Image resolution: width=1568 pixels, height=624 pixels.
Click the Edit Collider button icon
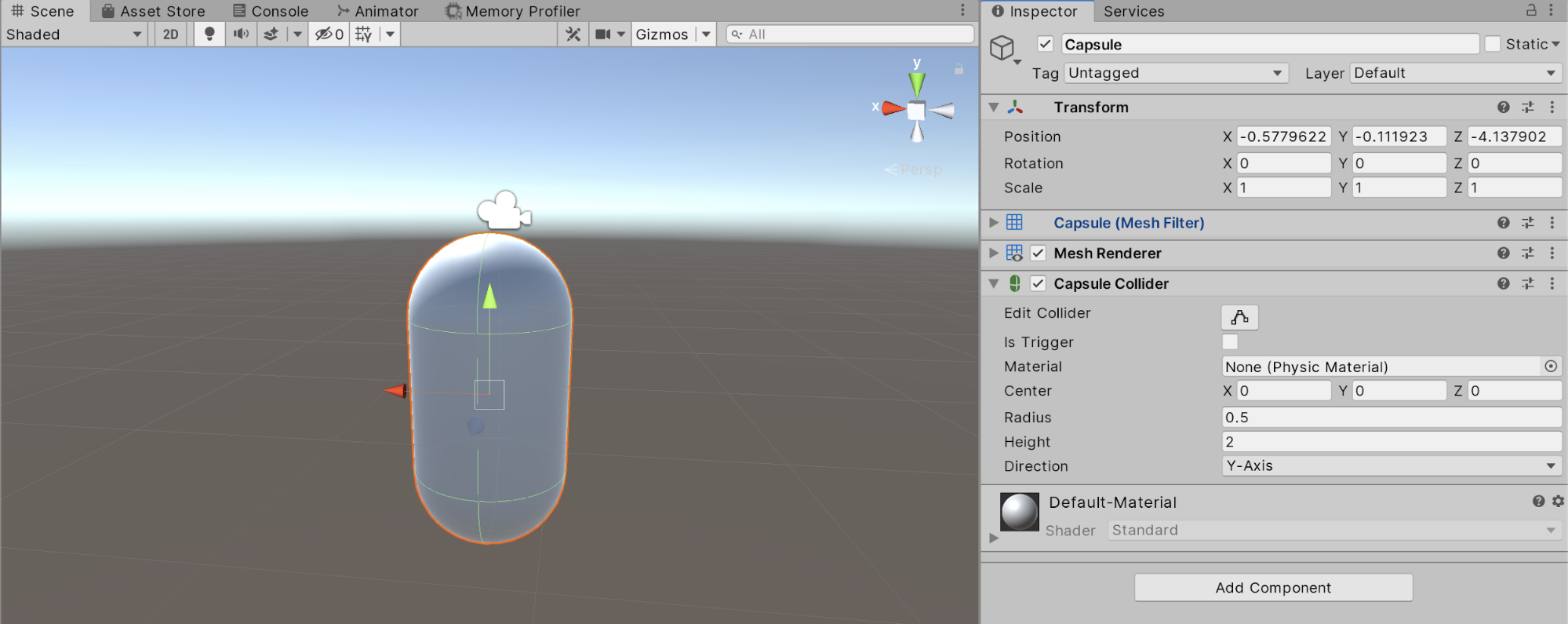click(1239, 317)
